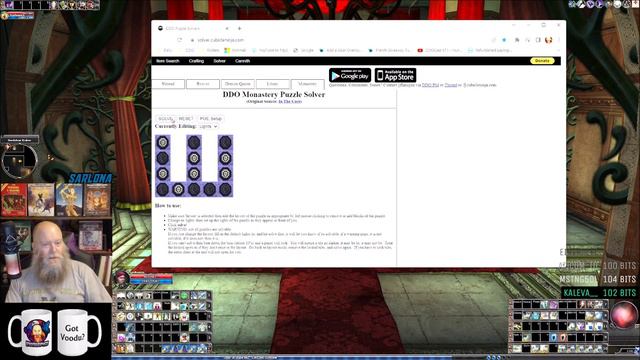Viewport: 640px width, 360px height.
Task: Open the Google Play badge
Action: [350, 76]
